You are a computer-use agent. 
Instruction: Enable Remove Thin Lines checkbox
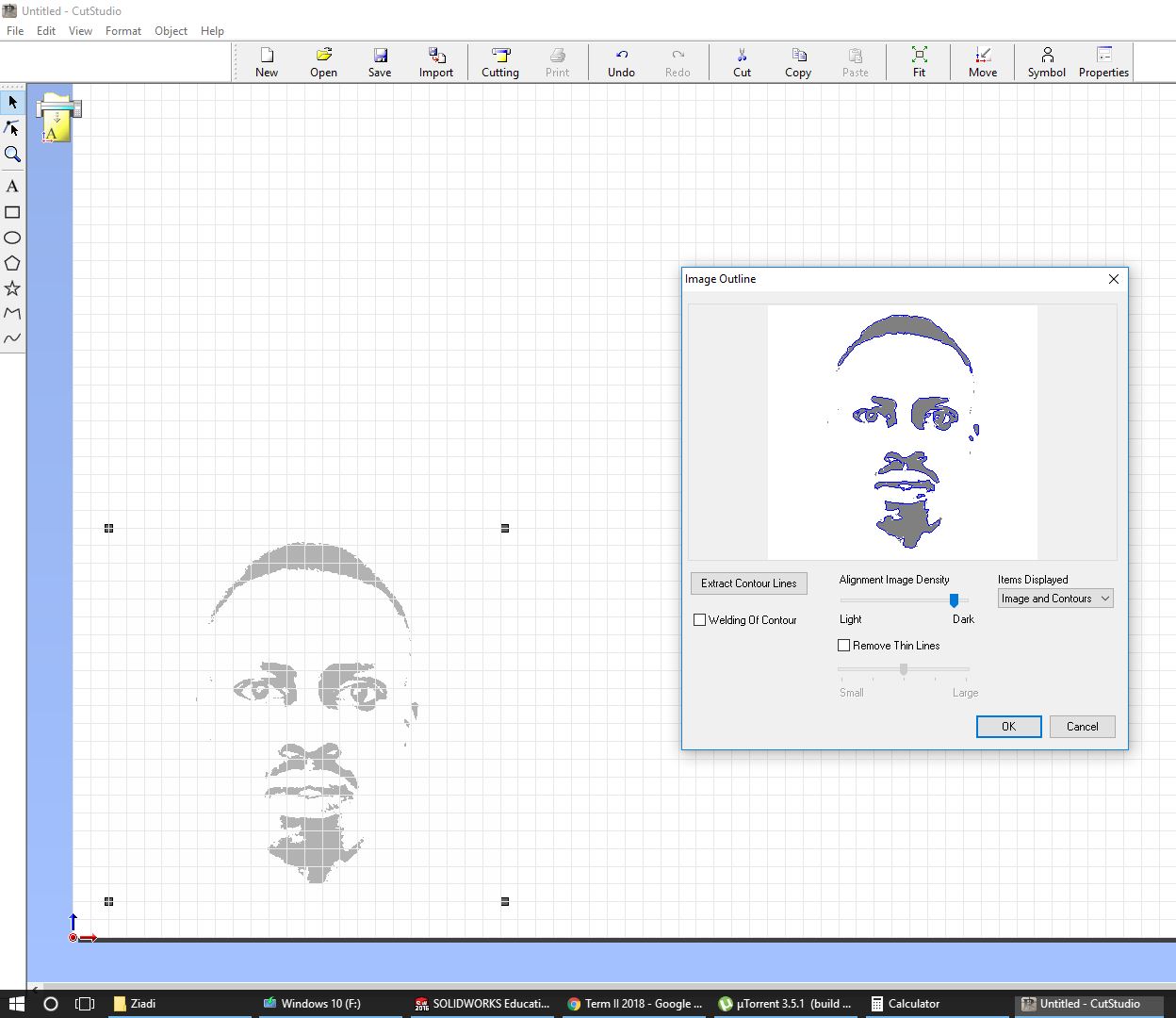click(x=843, y=646)
